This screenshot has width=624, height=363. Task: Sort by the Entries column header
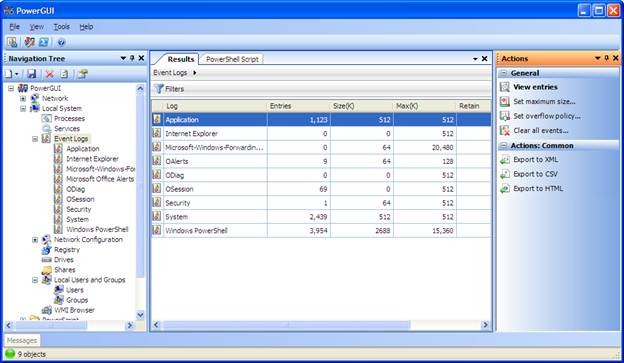click(x=298, y=106)
